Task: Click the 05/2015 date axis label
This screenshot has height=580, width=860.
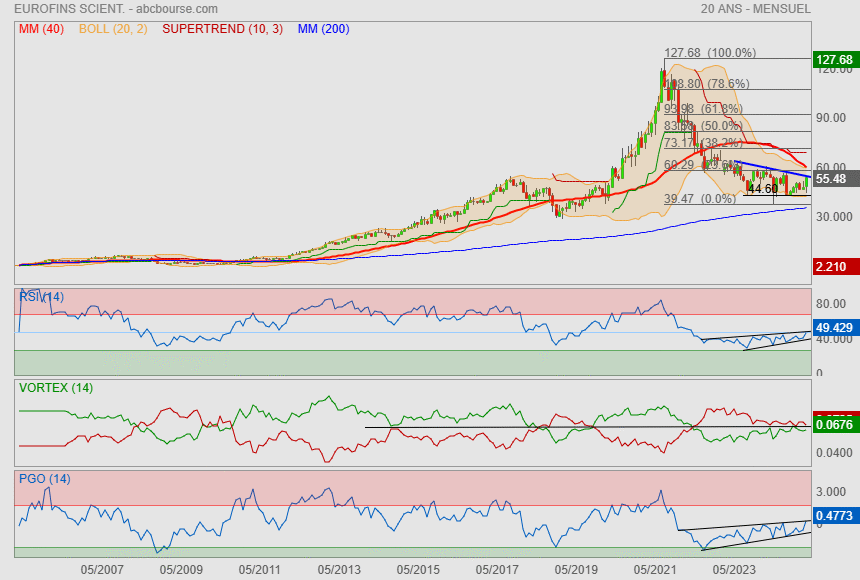Action: point(418,570)
